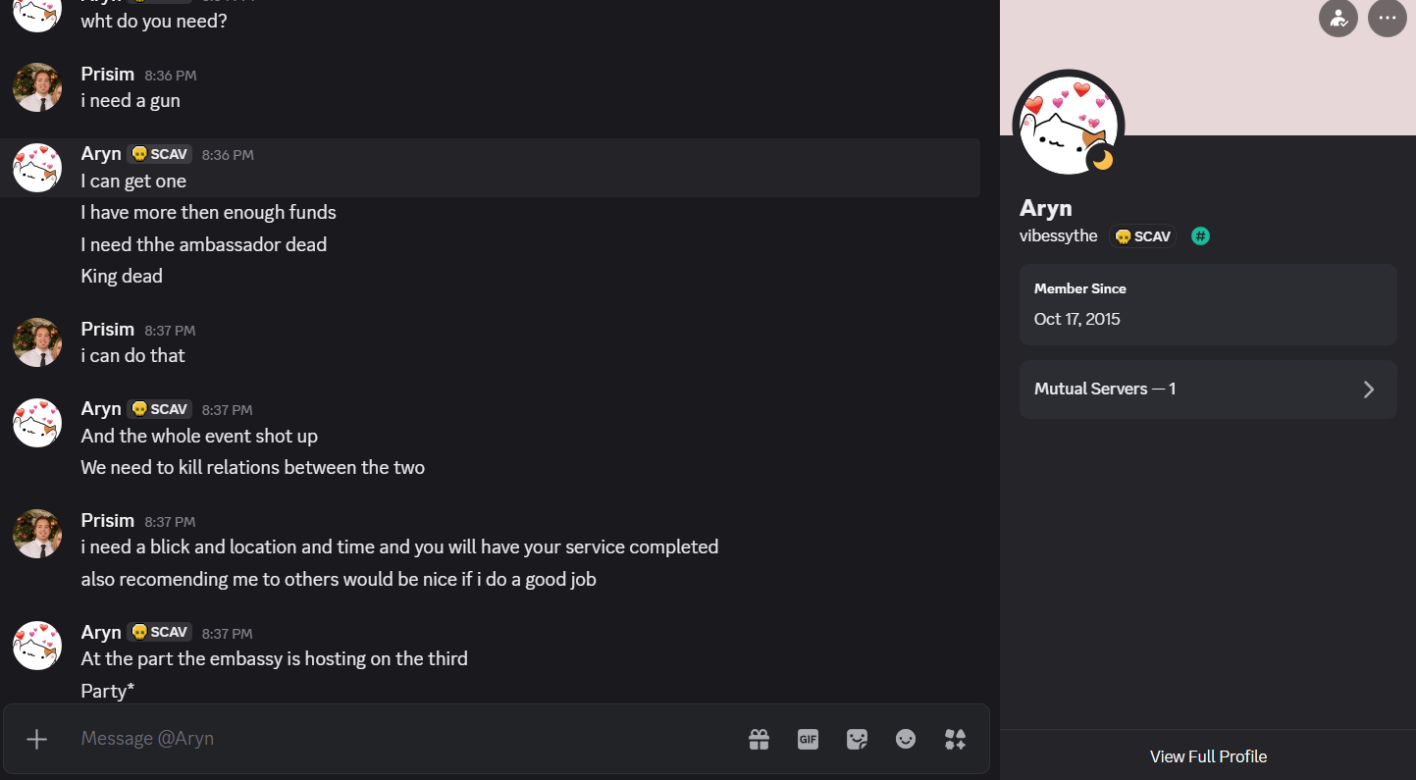
Task: Open the GIF picker
Action: click(808, 739)
